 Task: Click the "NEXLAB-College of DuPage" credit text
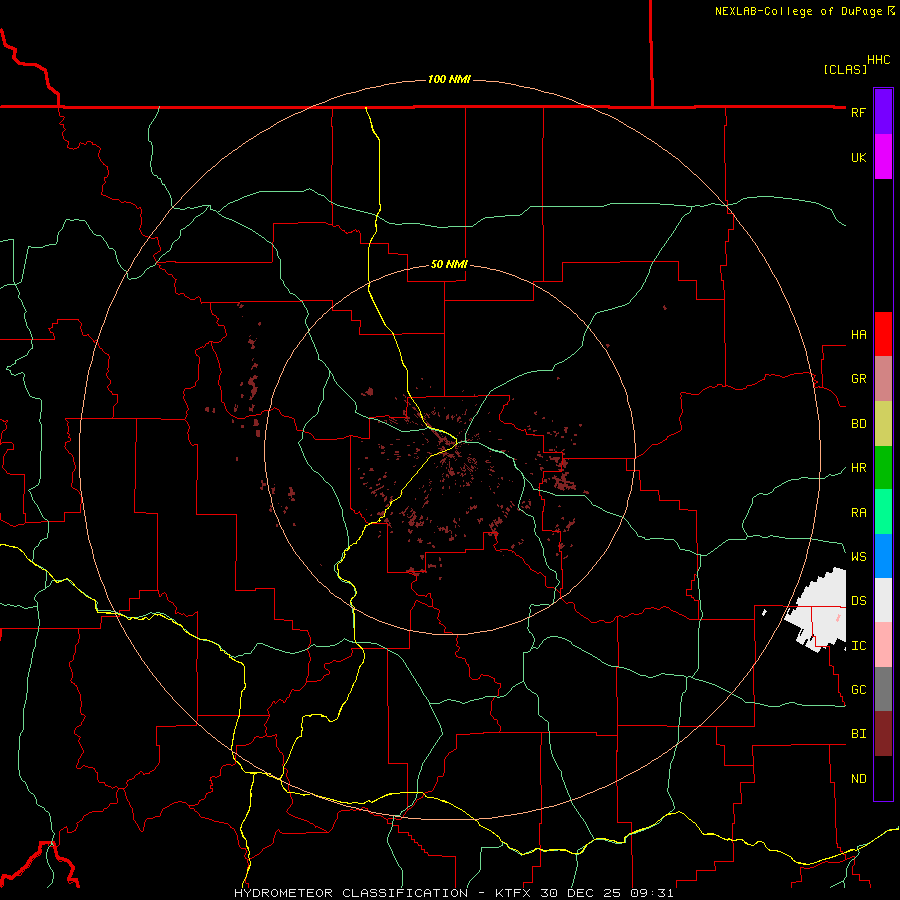pos(798,11)
